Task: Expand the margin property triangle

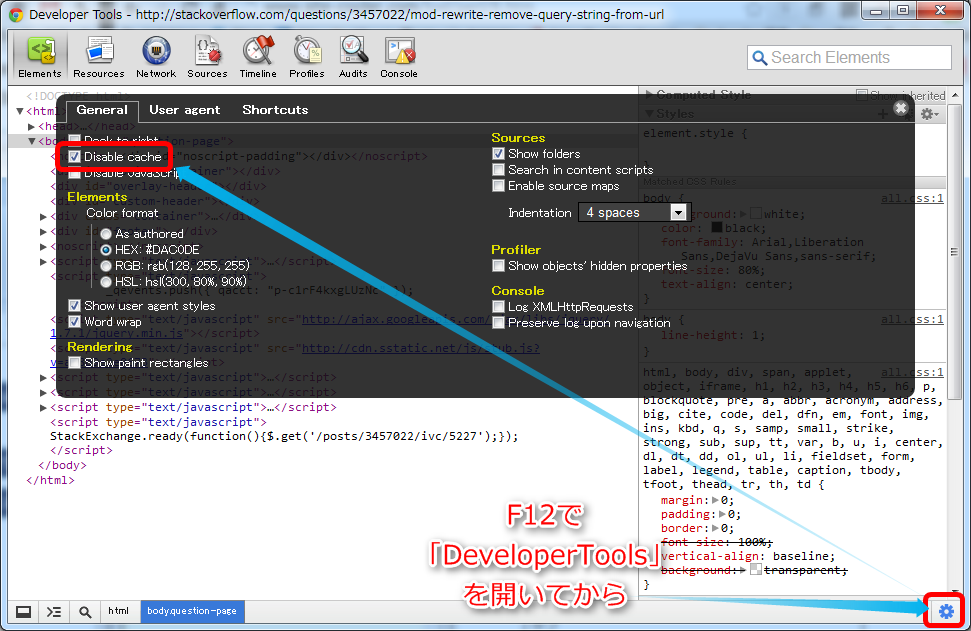Action: point(715,500)
